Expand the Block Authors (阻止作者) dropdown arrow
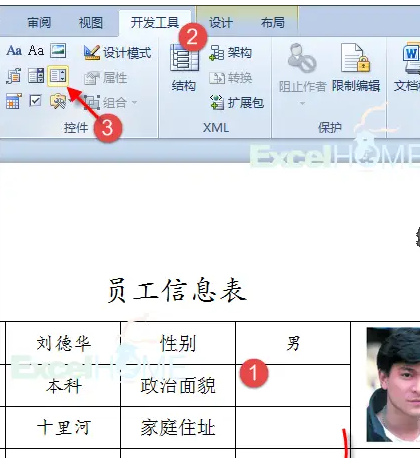 point(302,103)
